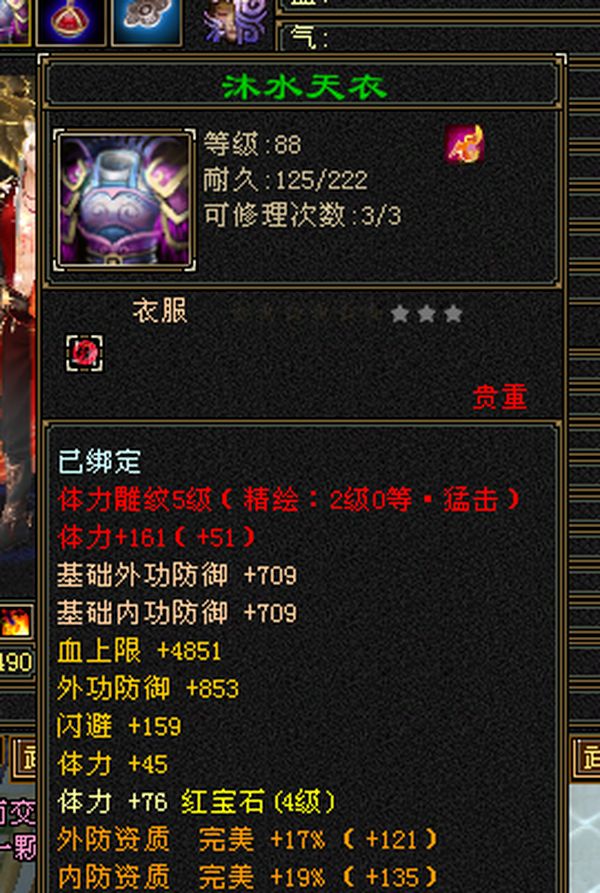Viewport: 600px width, 893px height.
Task: Click the 衣服 equipment type label
Action: (159, 312)
